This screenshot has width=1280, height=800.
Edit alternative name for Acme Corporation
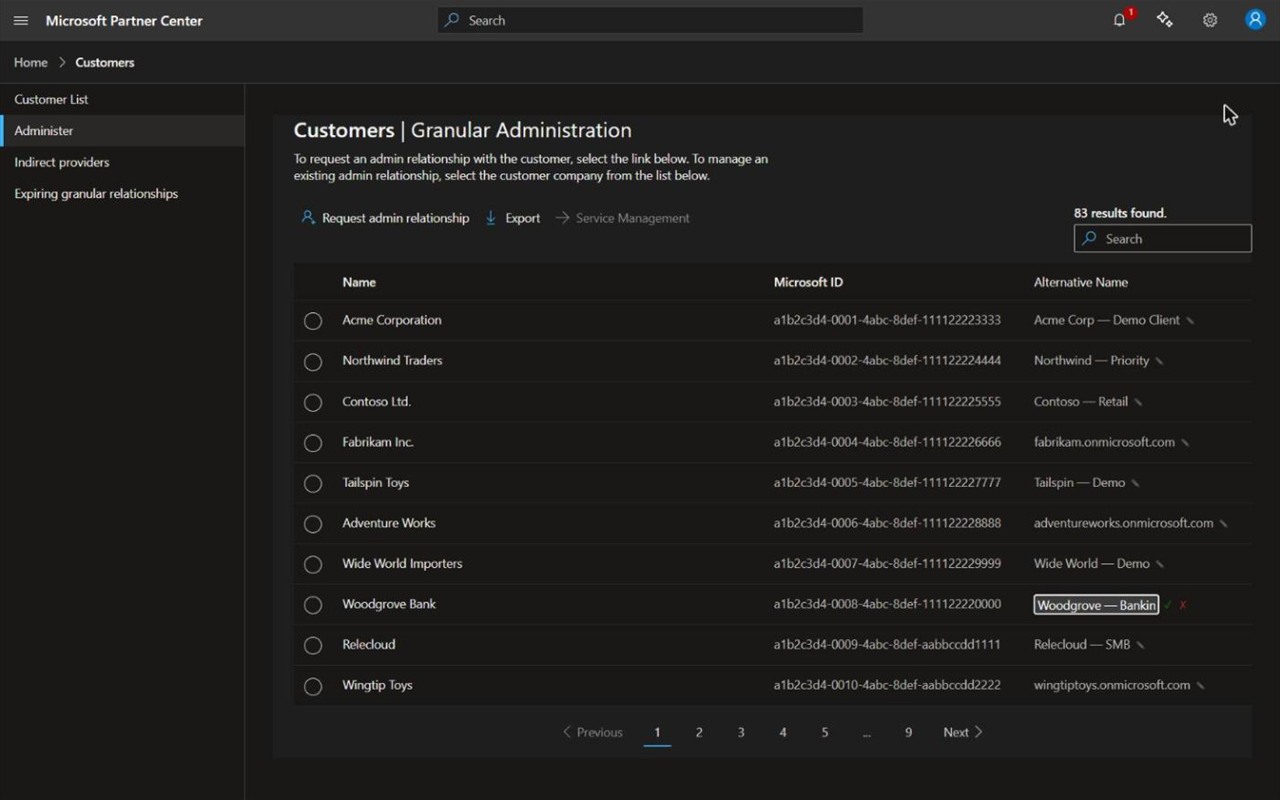tap(1190, 321)
